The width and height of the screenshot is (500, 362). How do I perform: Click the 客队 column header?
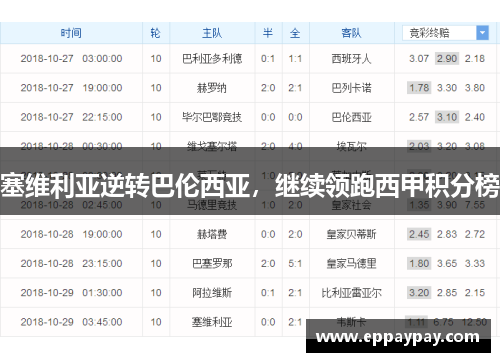click(x=351, y=33)
